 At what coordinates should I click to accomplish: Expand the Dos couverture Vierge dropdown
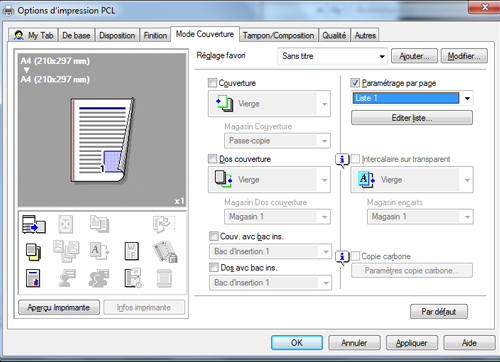[x=269, y=180]
